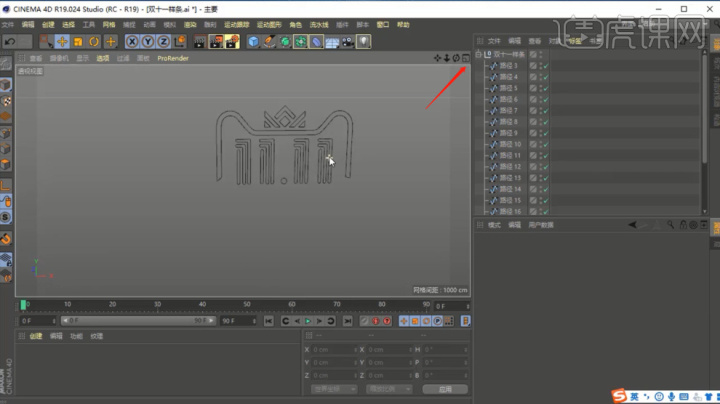This screenshot has height=404, width=720.
Task: Click the coordinate system icon
Action: (x=180, y=42)
